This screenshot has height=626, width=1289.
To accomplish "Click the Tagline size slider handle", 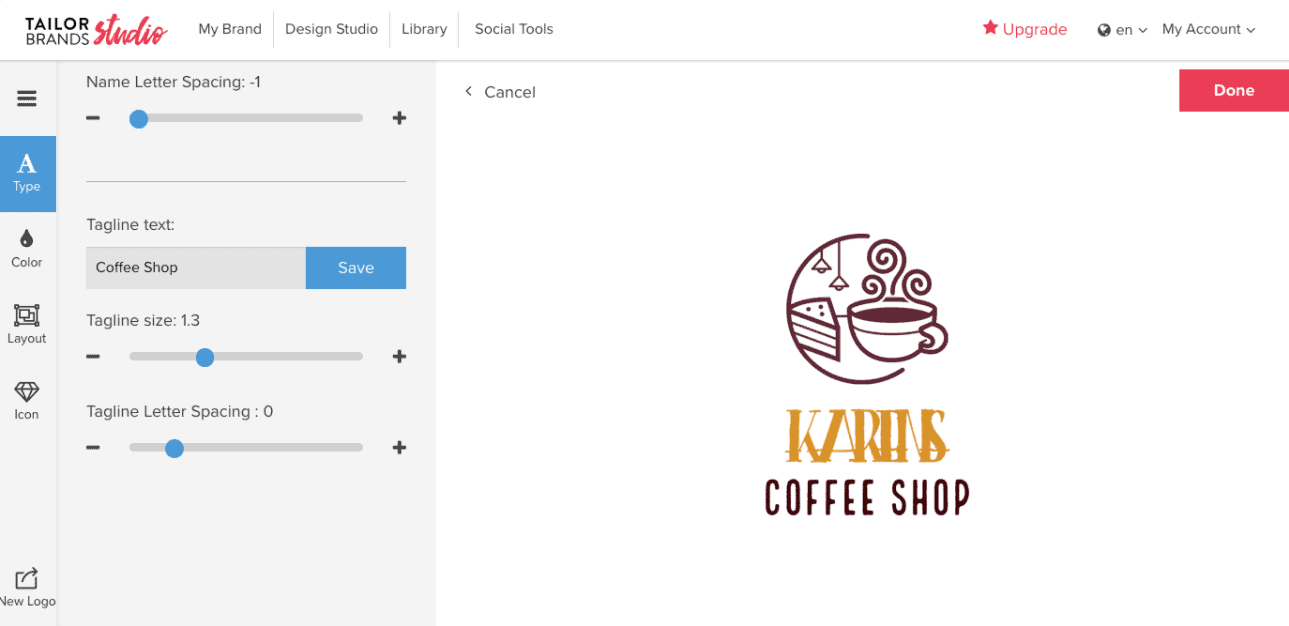I will (x=205, y=357).
